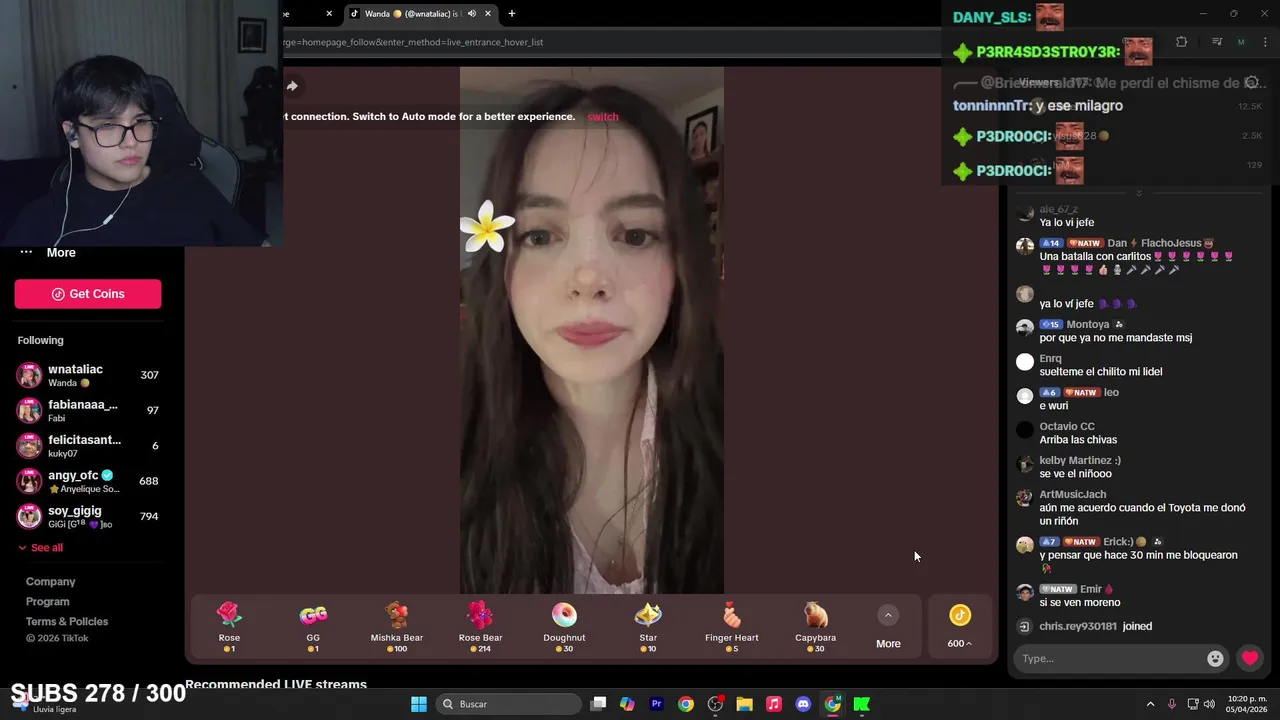This screenshot has height=720, width=1280.
Task: Click the chris.rey930181 joined notice
Action: pos(1096,626)
